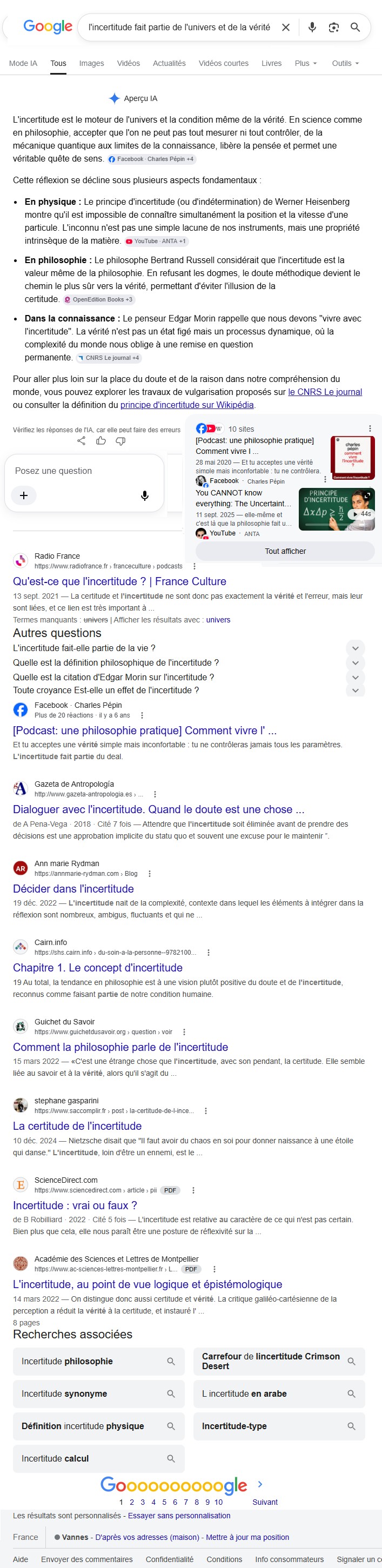The image size is (382, 1568).
Task: Add attachment with plus button in question box
Action: click(x=24, y=495)
